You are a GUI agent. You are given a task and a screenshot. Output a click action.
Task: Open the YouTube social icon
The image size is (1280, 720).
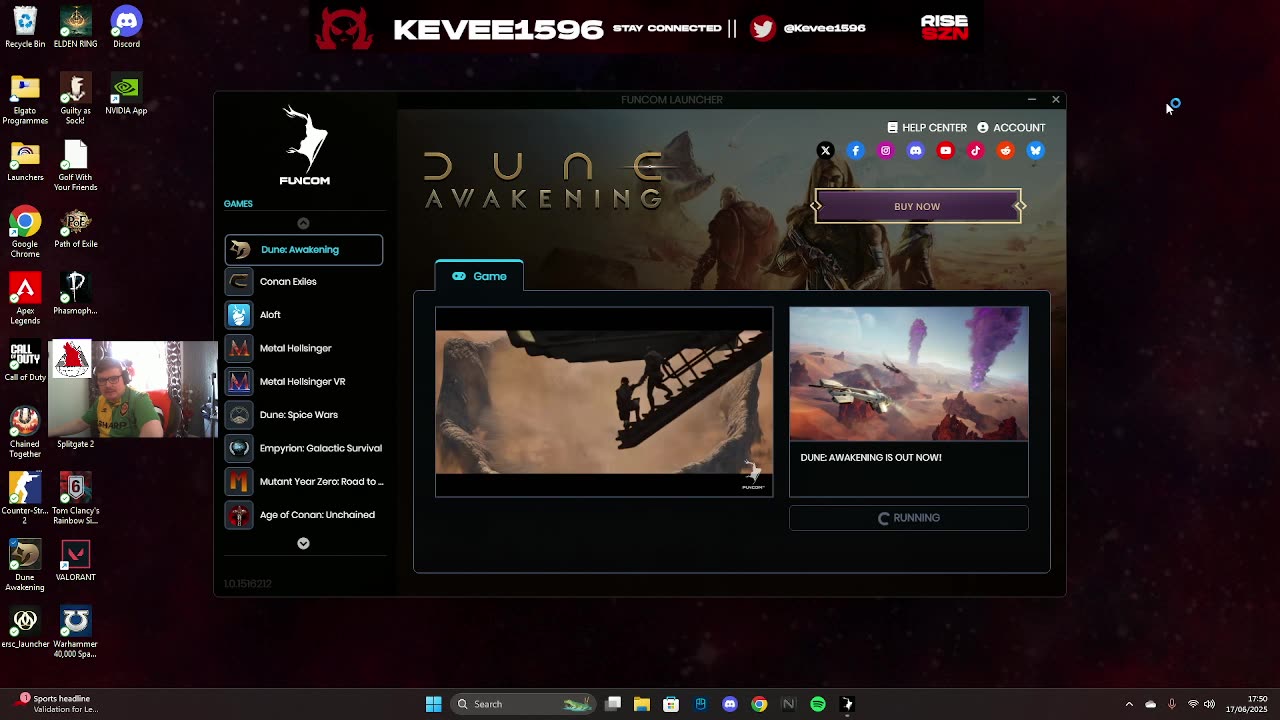pos(945,150)
